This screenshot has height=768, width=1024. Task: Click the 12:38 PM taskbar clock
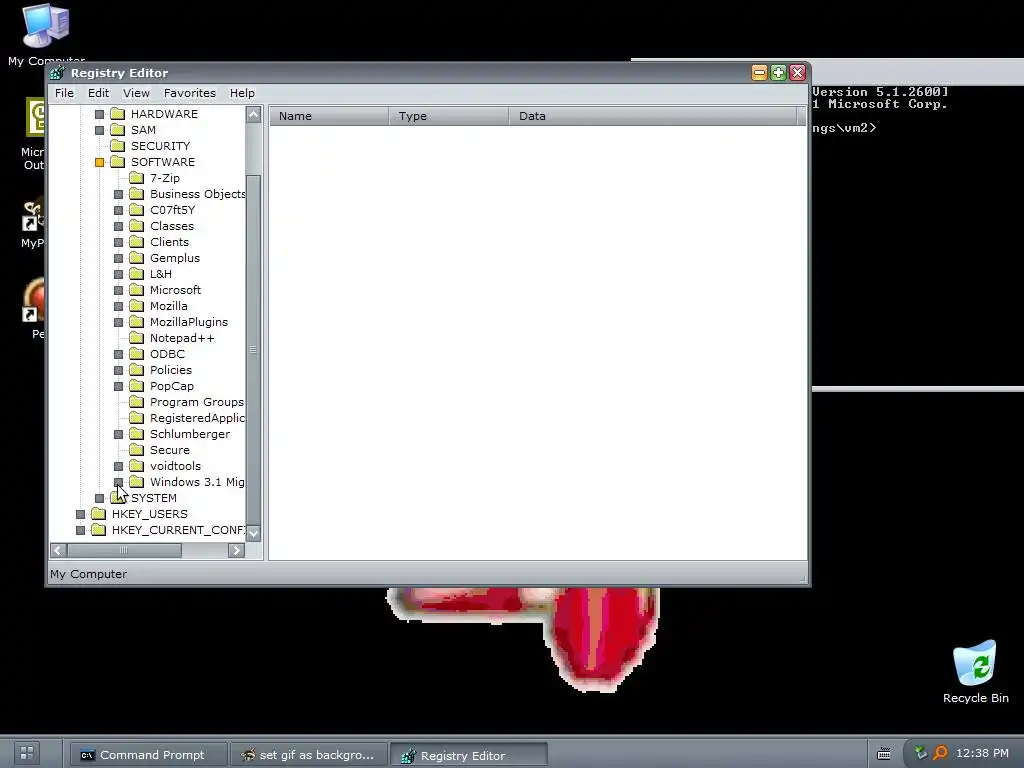click(982, 753)
